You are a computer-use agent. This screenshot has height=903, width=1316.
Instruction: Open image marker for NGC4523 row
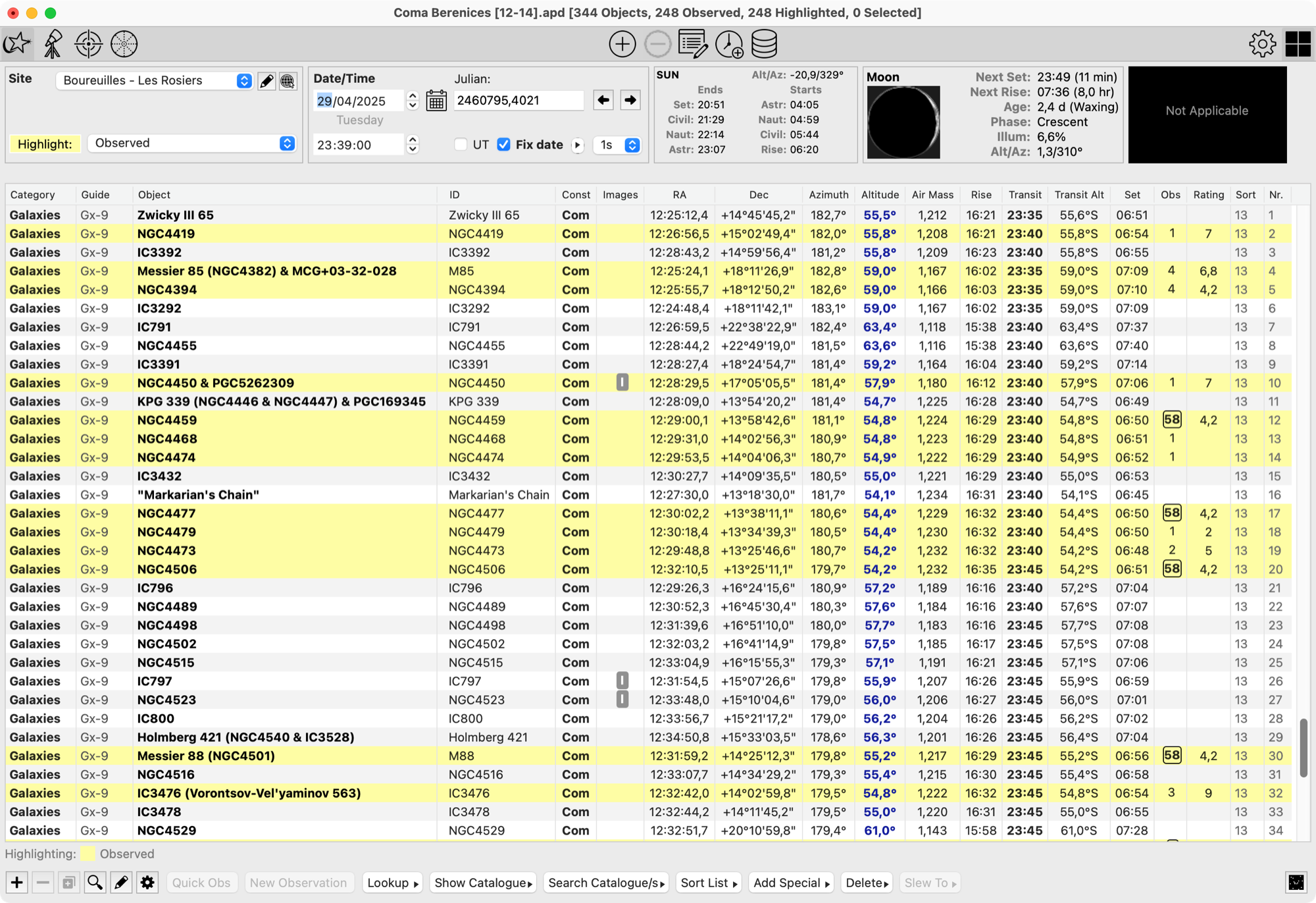pos(622,699)
